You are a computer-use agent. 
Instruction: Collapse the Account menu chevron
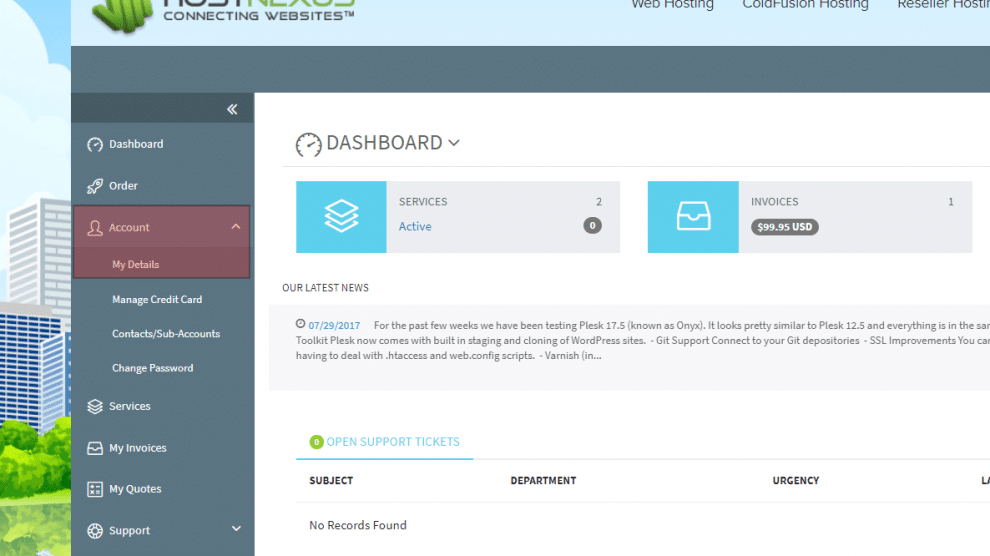tap(236, 227)
